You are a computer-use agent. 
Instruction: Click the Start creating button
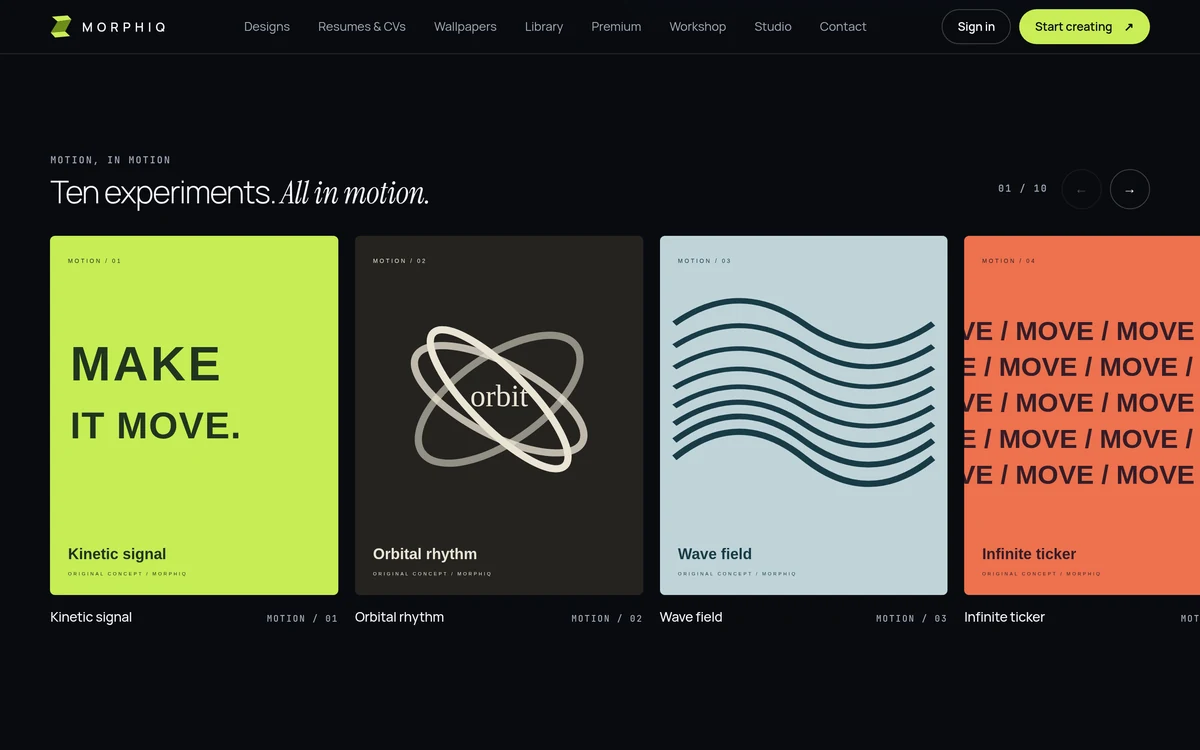coord(1084,27)
